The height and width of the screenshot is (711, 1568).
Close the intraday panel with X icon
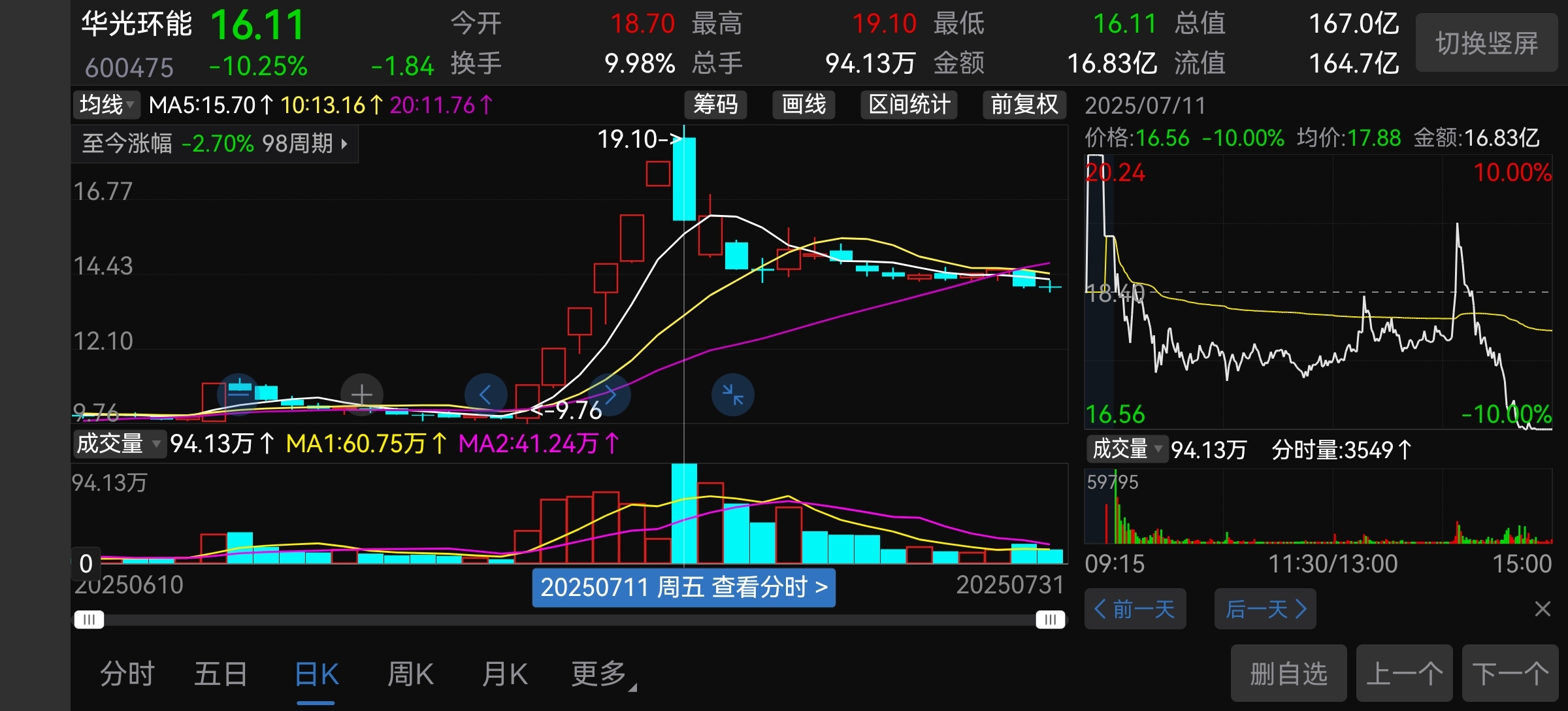pos(1543,609)
